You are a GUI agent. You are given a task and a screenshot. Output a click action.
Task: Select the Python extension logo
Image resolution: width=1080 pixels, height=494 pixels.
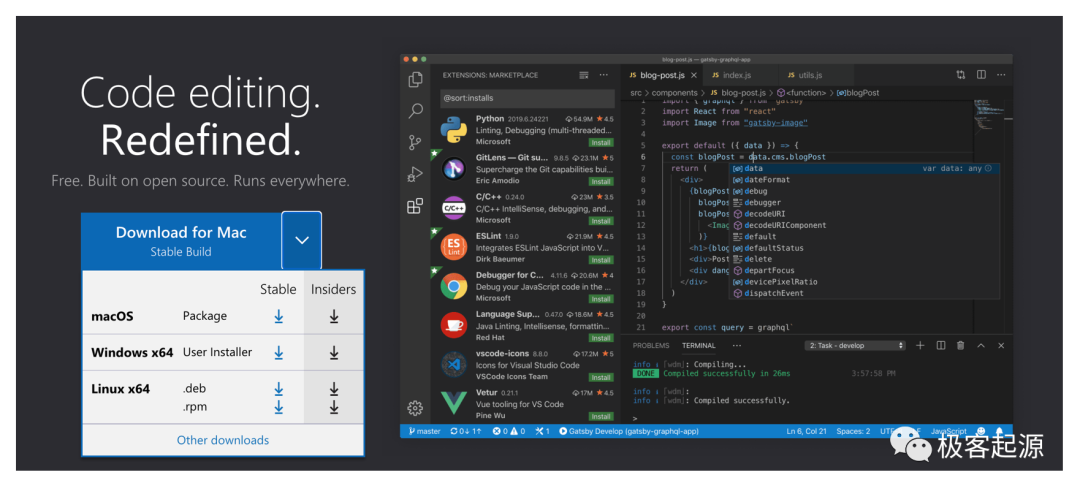point(454,130)
